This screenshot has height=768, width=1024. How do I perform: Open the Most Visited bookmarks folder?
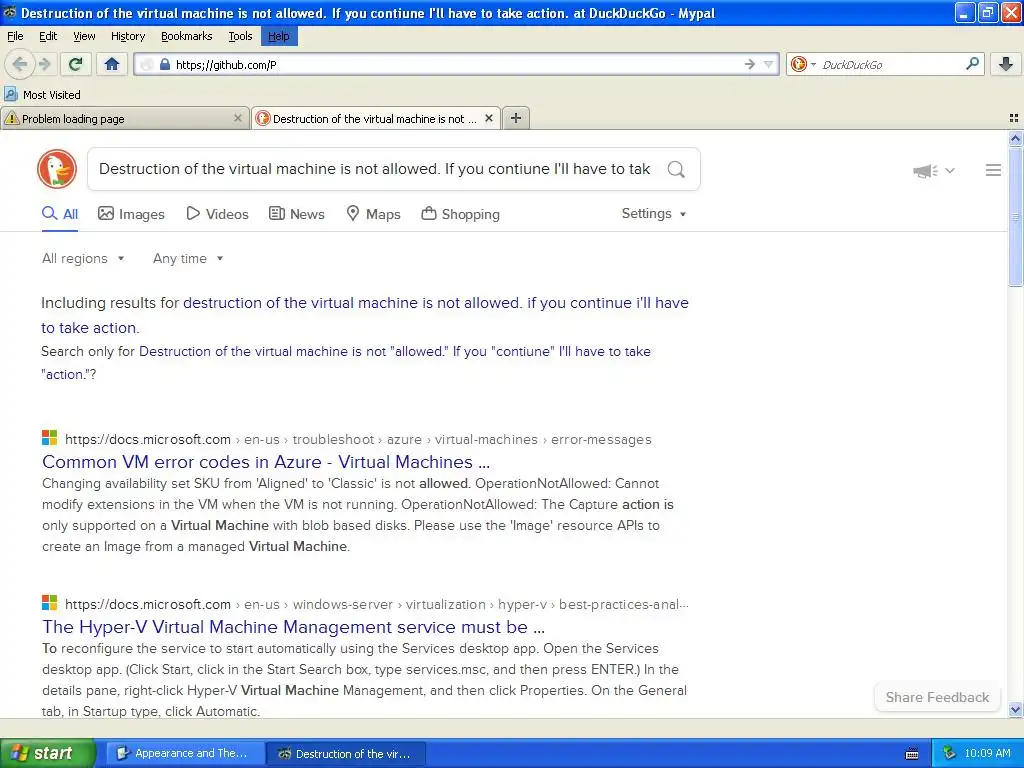tap(42, 95)
